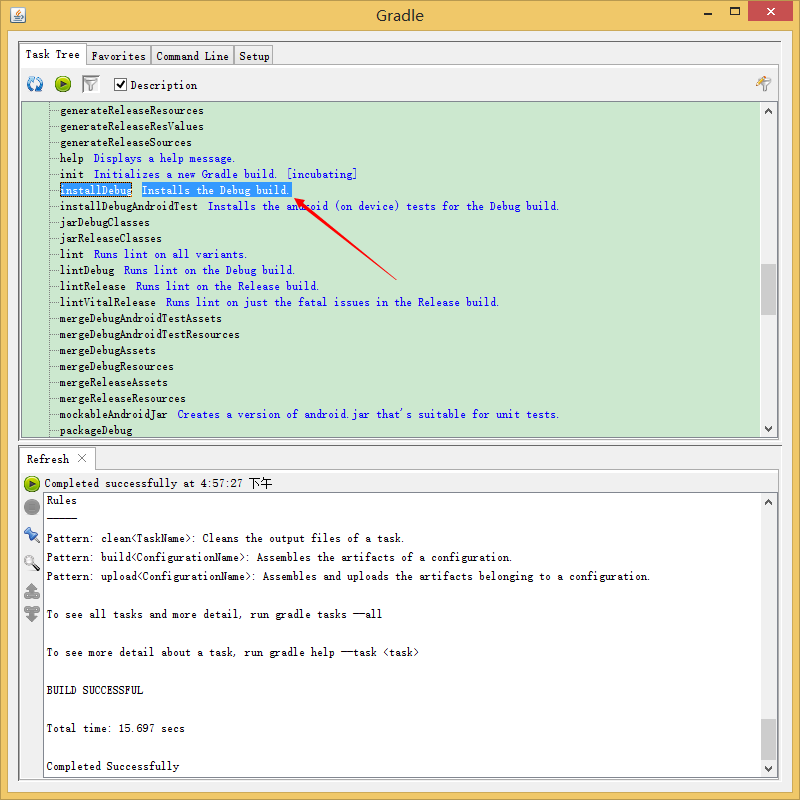Click output panel scrollbar up arrow

tap(768, 502)
